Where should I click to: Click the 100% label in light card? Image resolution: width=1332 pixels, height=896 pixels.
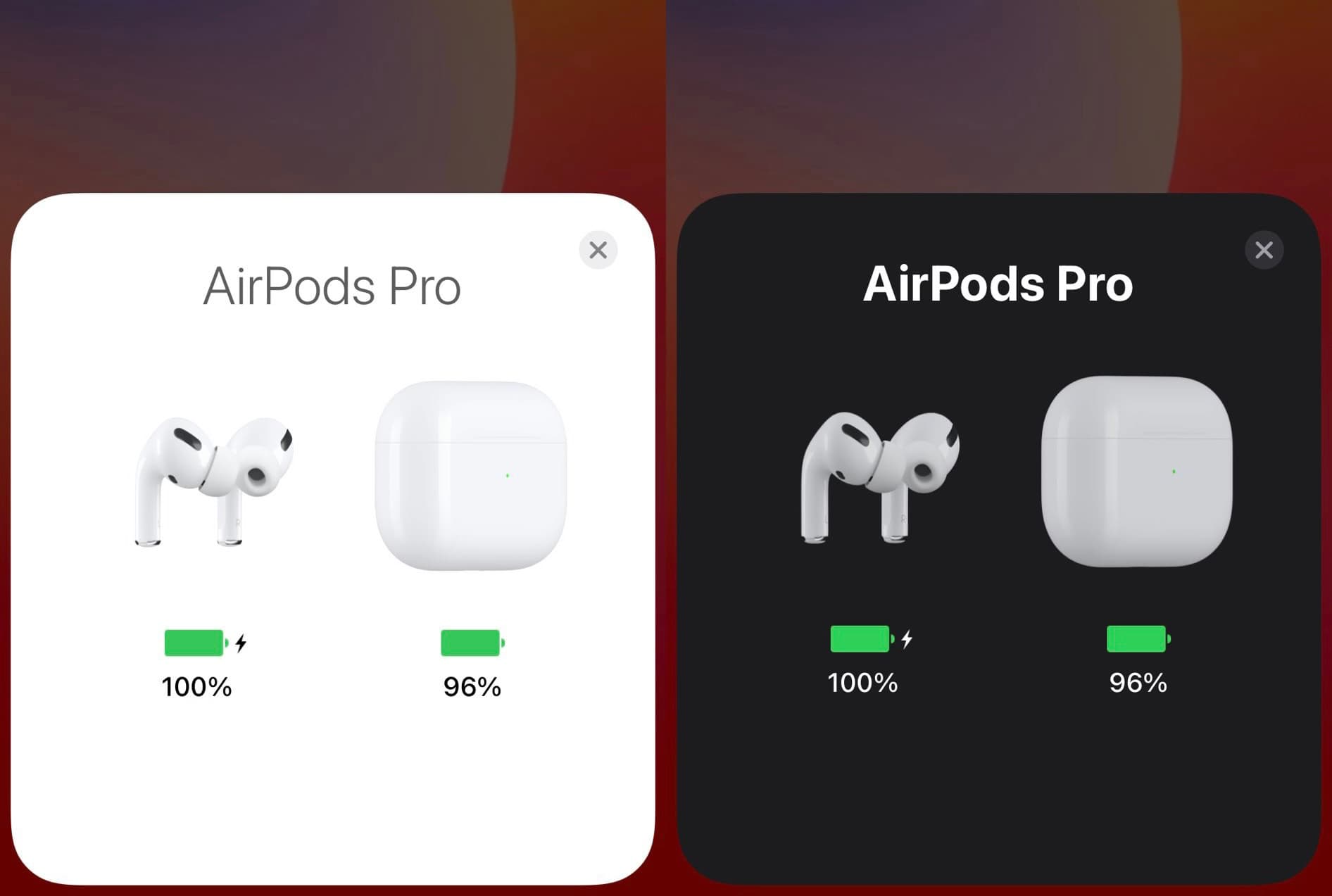tap(196, 687)
